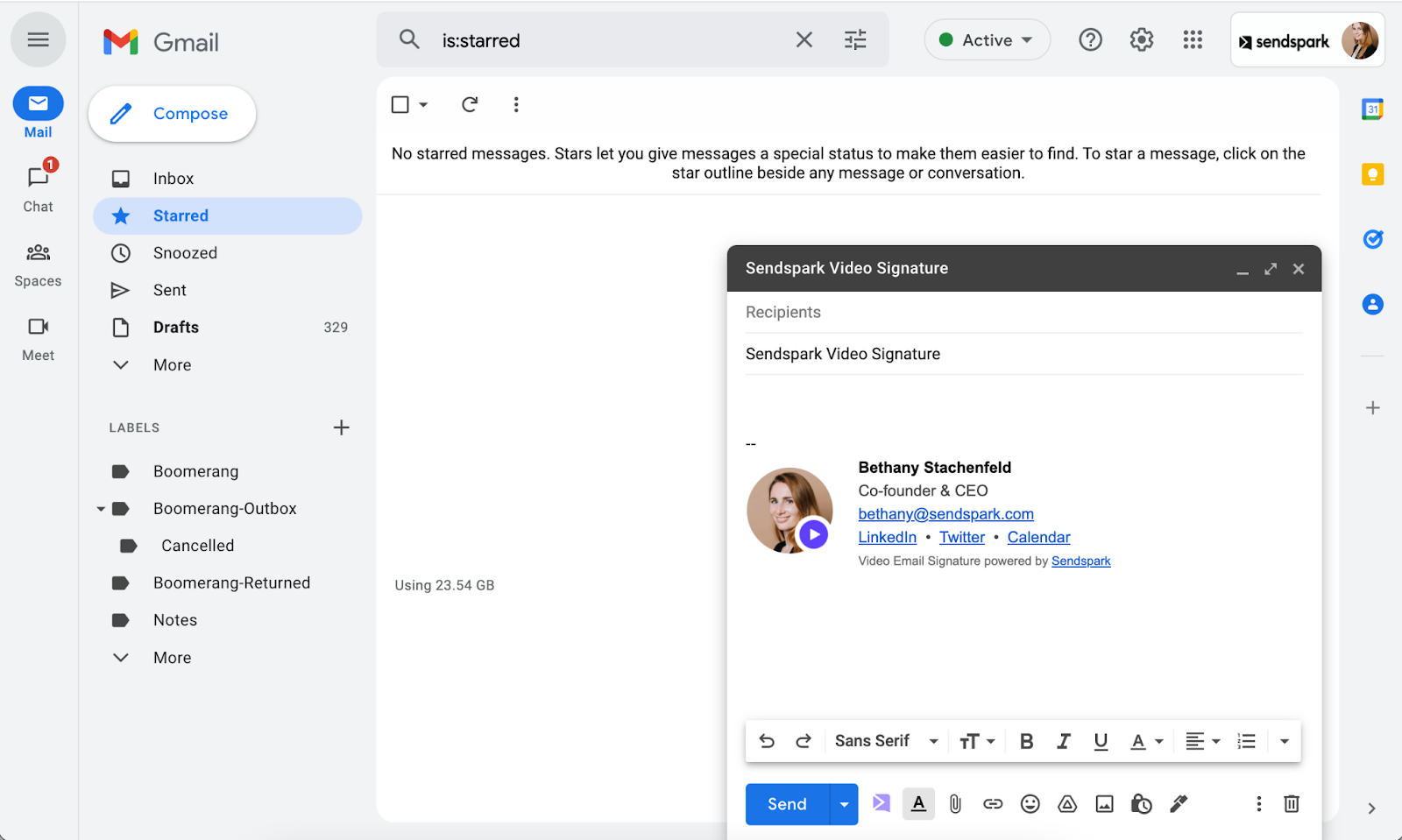This screenshot has width=1402, height=840.
Task: Tick the select-all messages checkbox
Action: [x=400, y=105]
